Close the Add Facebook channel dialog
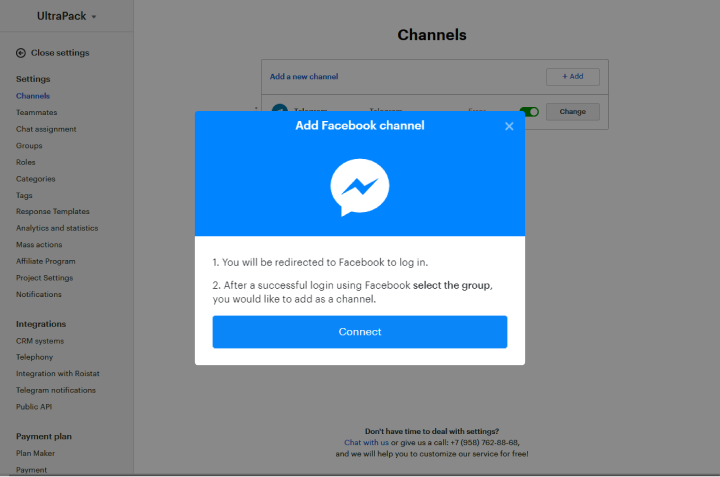The height and width of the screenshot is (477, 720). click(x=509, y=126)
